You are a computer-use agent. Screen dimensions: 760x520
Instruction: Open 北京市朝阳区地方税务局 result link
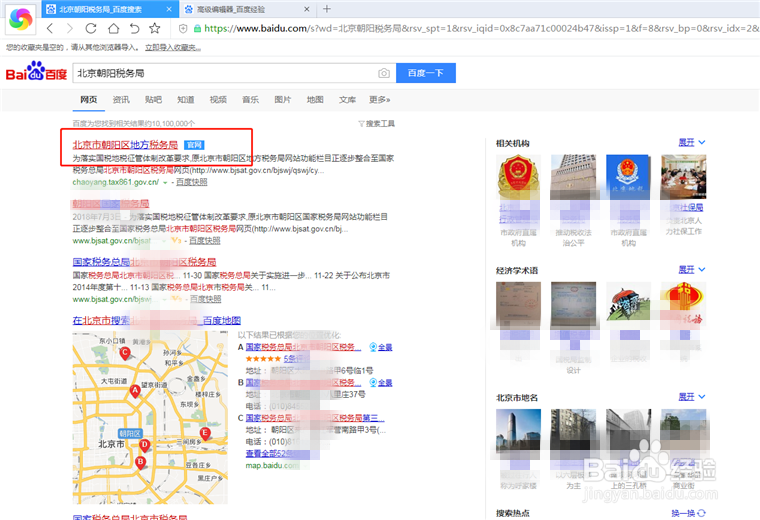coord(125,144)
